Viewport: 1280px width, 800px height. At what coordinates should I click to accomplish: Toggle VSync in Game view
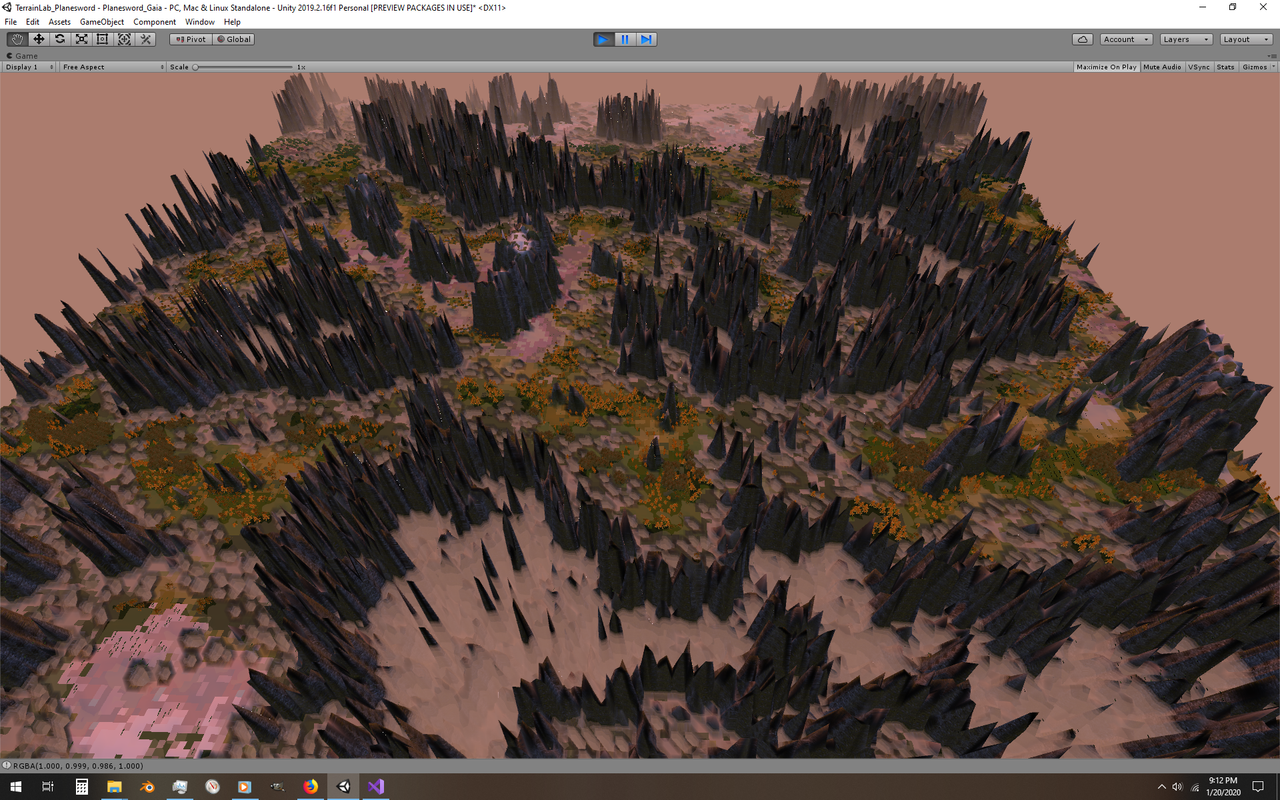coord(1199,67)
